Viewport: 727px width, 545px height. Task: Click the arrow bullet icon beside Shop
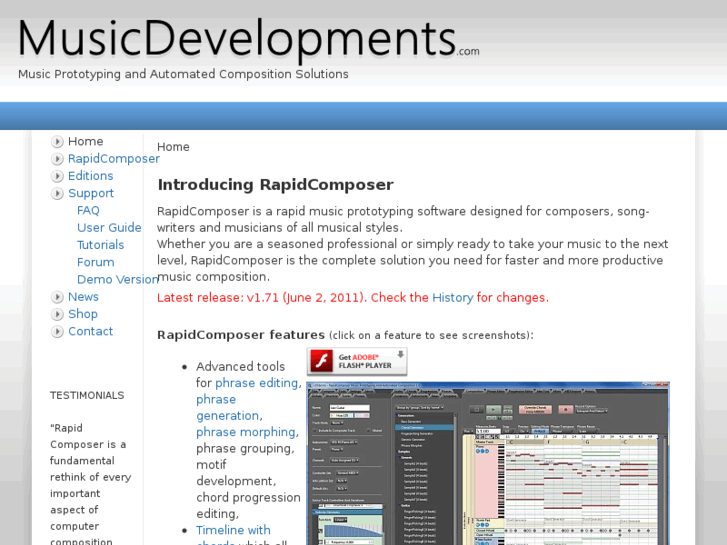pos(57,314)
